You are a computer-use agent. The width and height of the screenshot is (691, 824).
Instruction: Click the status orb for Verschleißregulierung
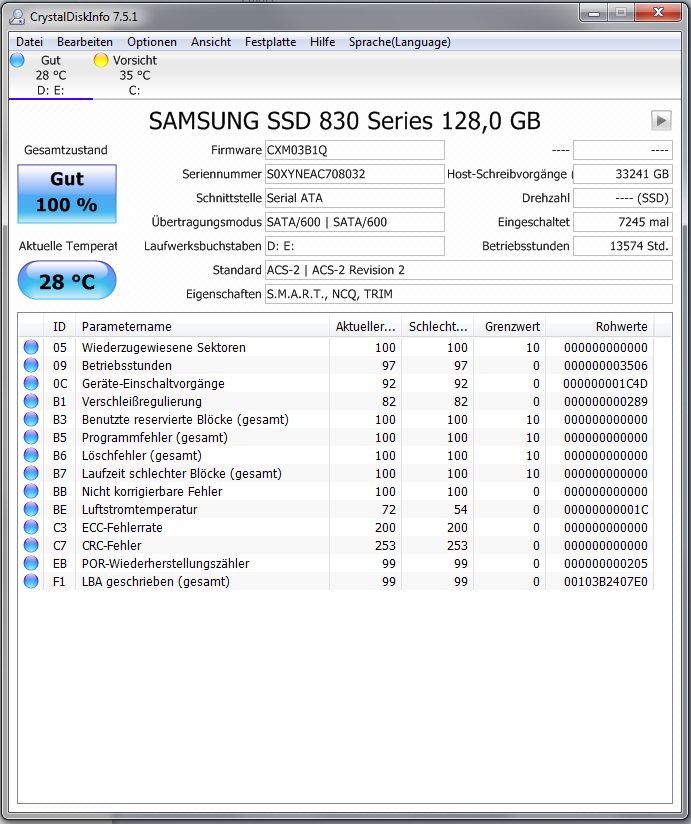(x=31, y=401)
